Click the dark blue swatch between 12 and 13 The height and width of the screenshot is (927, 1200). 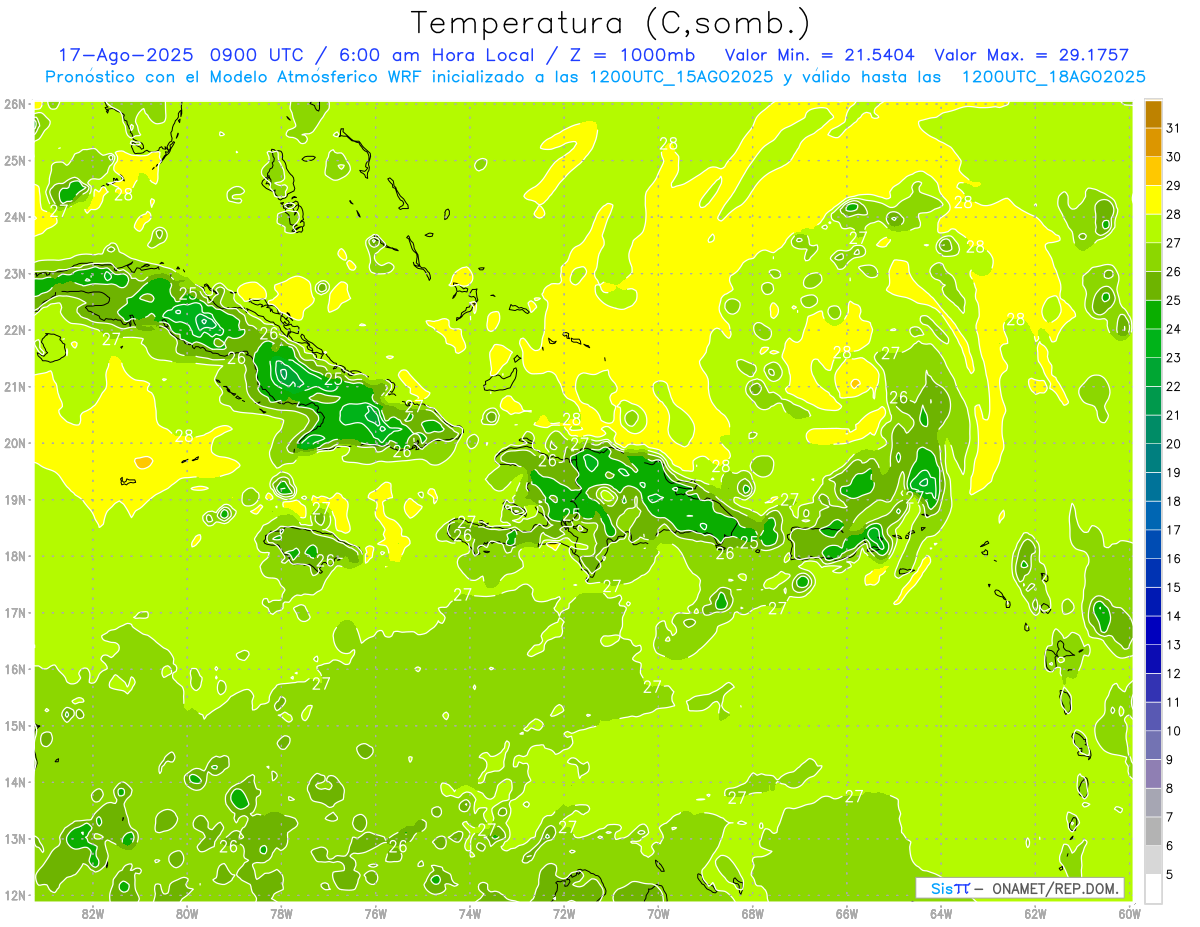coord(1153,659)
